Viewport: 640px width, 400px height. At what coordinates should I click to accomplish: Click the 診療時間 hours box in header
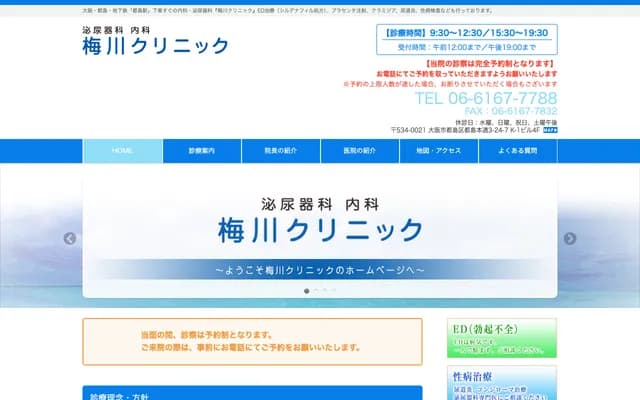tap(467, 39)
